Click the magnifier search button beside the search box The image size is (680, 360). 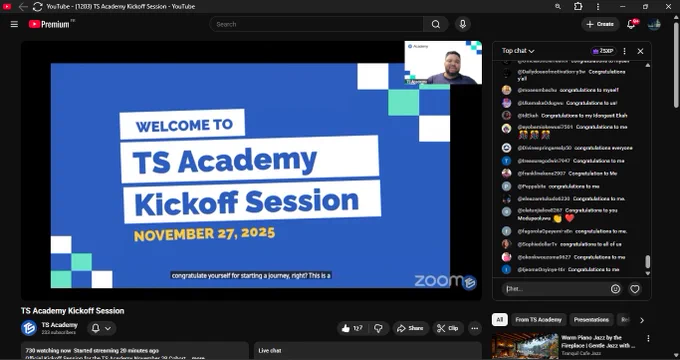(436, 24)
